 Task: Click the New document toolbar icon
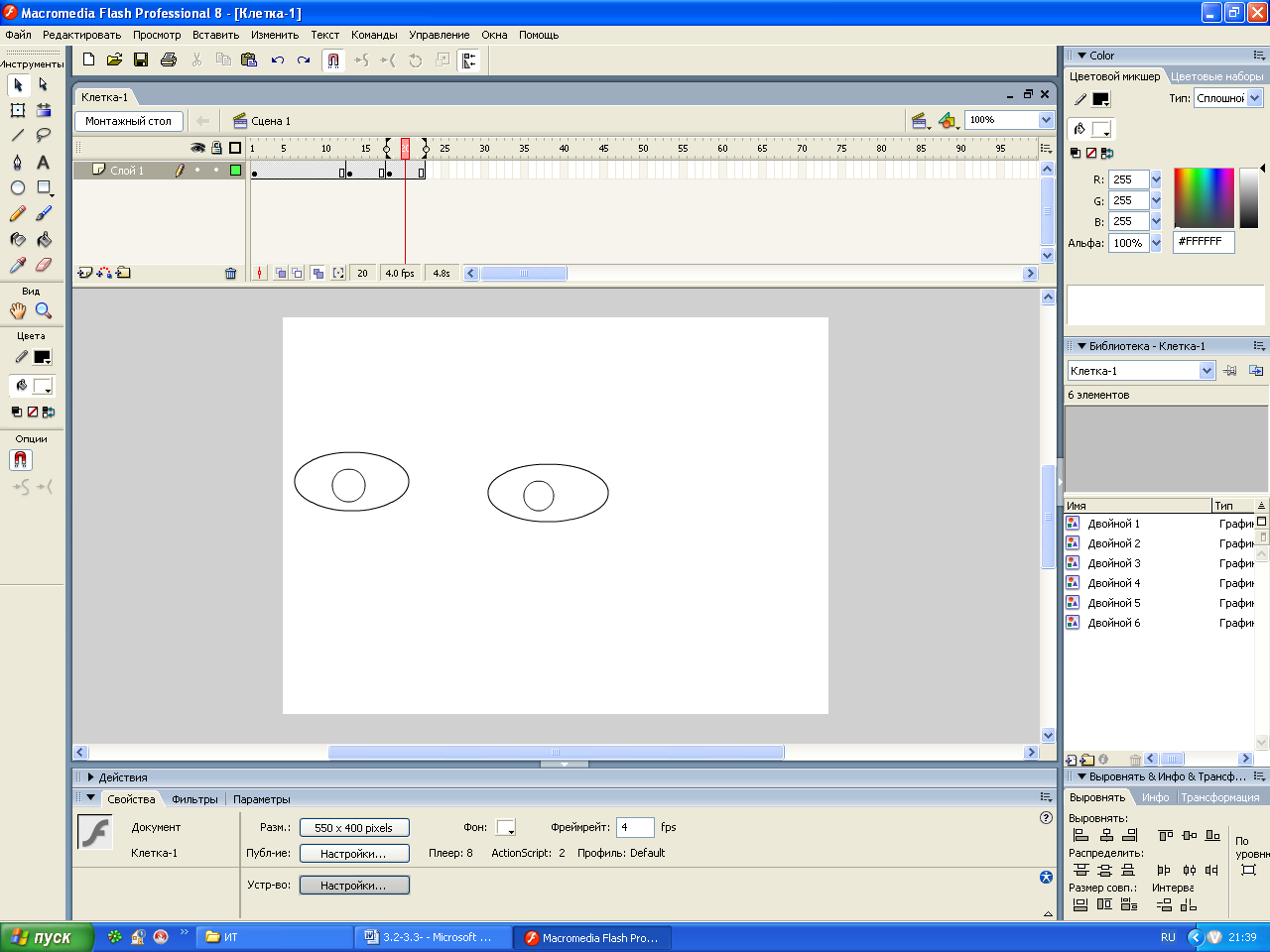(88, 60)
